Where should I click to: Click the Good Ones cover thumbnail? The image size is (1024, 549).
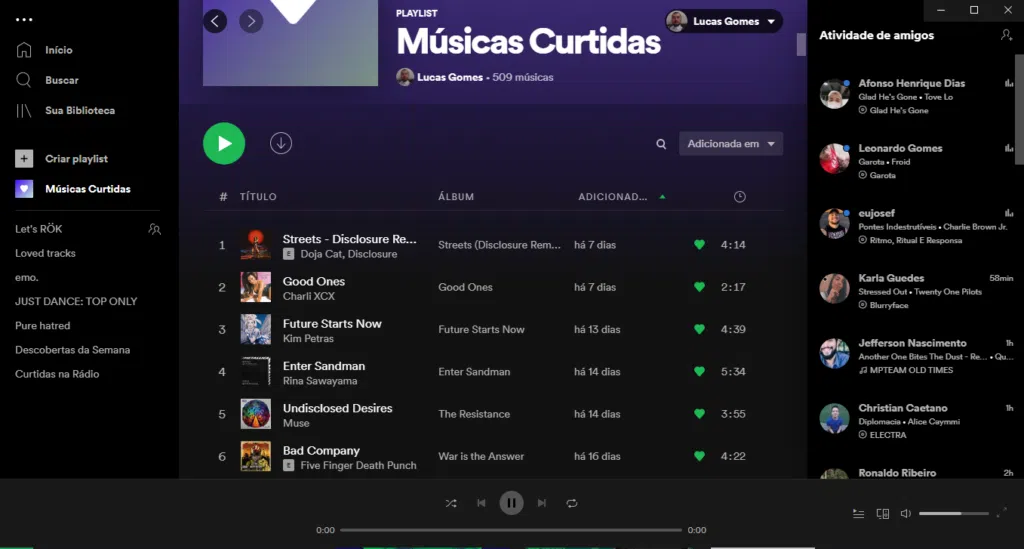tap(255, 287)
